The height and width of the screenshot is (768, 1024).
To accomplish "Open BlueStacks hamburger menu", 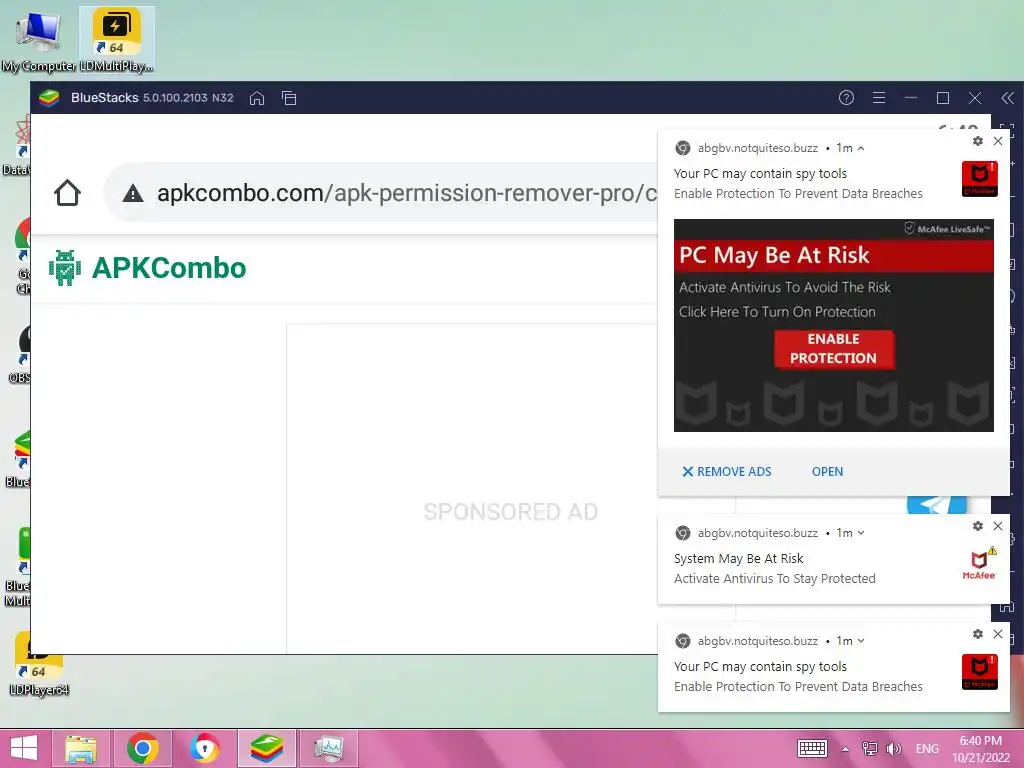I will [x=879, y=98].
